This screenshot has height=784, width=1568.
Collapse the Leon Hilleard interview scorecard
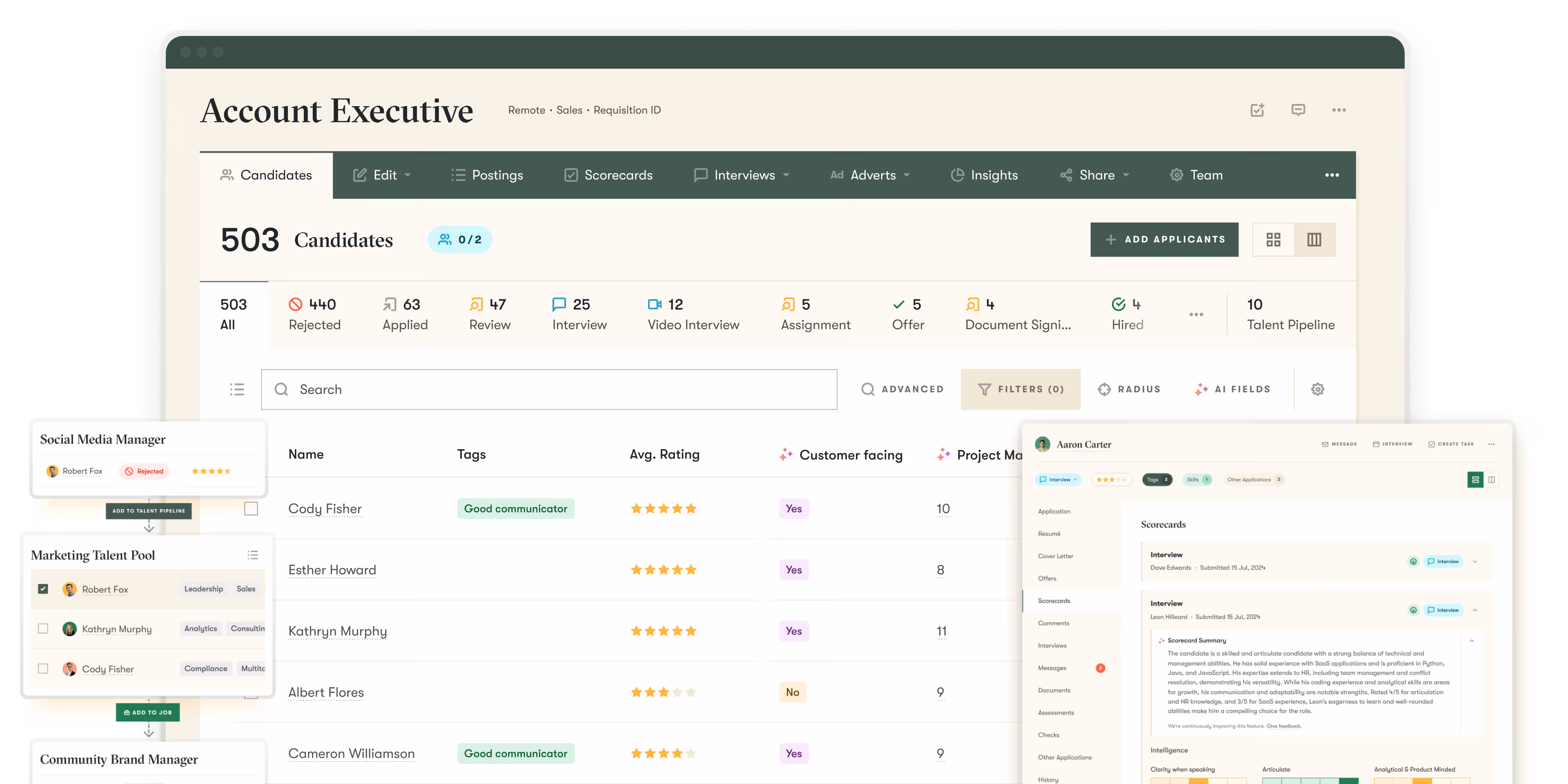1475,610
